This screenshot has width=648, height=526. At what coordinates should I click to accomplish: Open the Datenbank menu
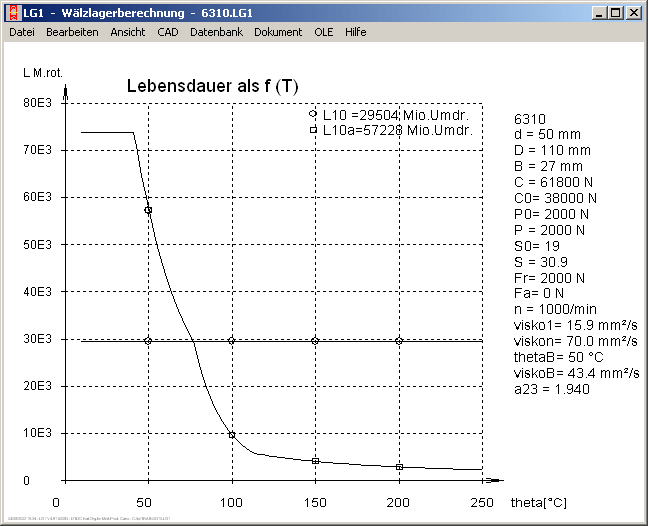coord(216,32)
